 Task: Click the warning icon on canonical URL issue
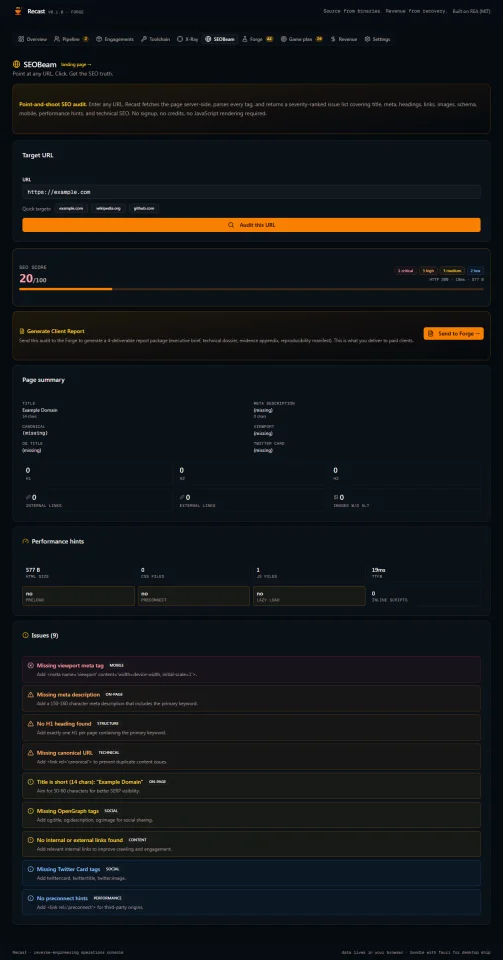[x=31, y=752]
